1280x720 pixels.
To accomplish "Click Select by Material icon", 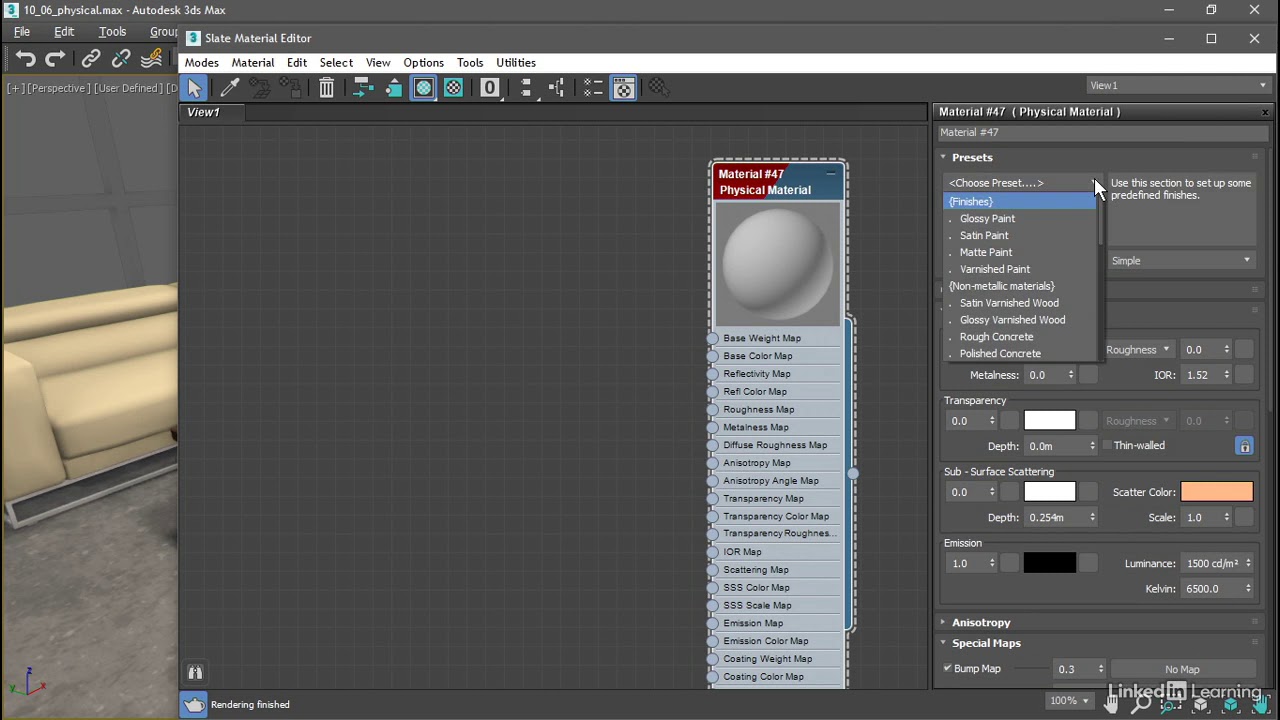I will coord(658,88).
